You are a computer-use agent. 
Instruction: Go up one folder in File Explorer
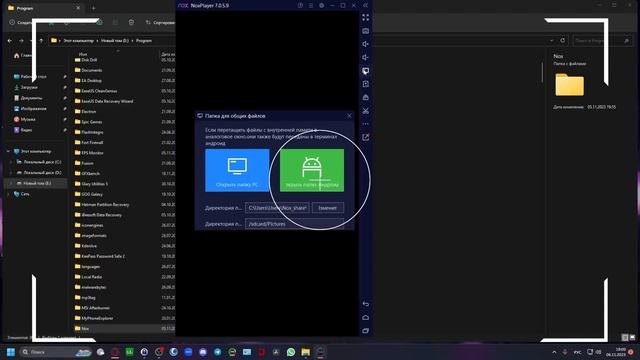[x=41, y=41]
